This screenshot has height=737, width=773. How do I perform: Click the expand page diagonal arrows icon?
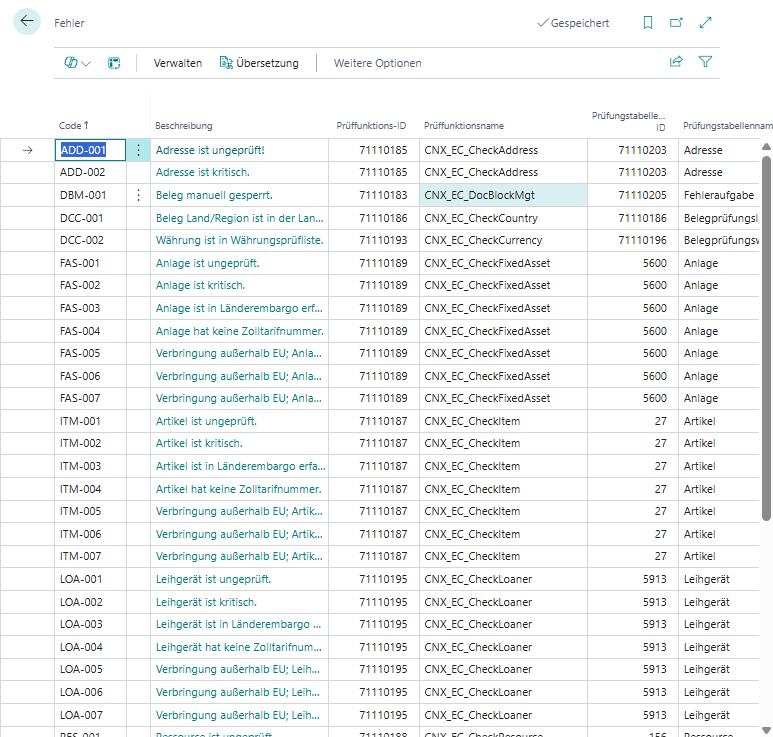coord(706,23)
